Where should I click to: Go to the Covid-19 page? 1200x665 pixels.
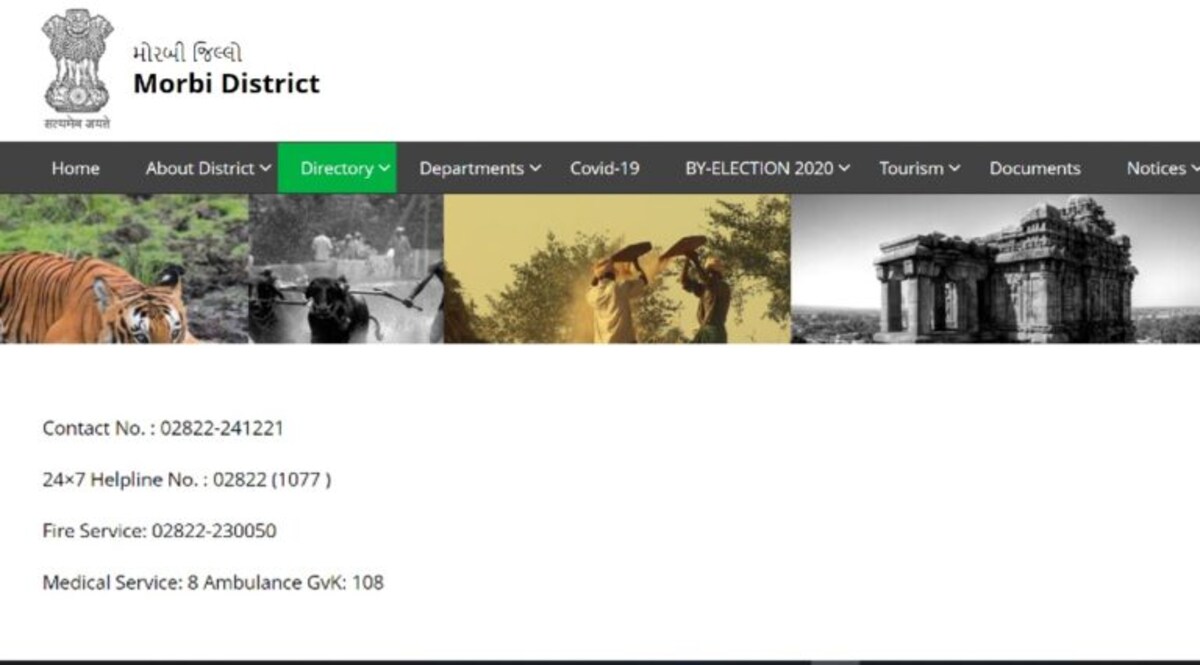604,168
